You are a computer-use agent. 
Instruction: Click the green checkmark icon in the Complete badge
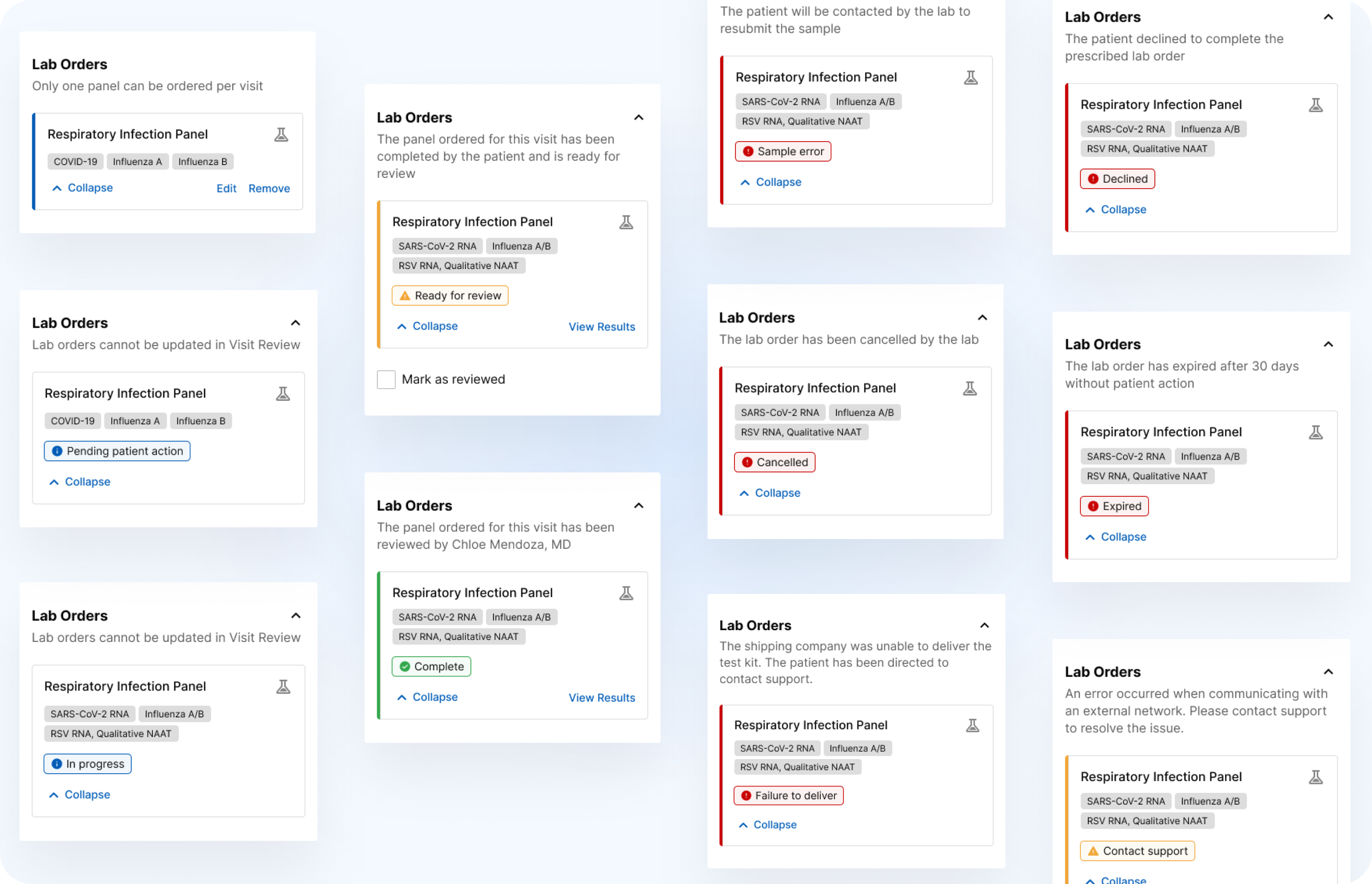(x=405, y=666)
